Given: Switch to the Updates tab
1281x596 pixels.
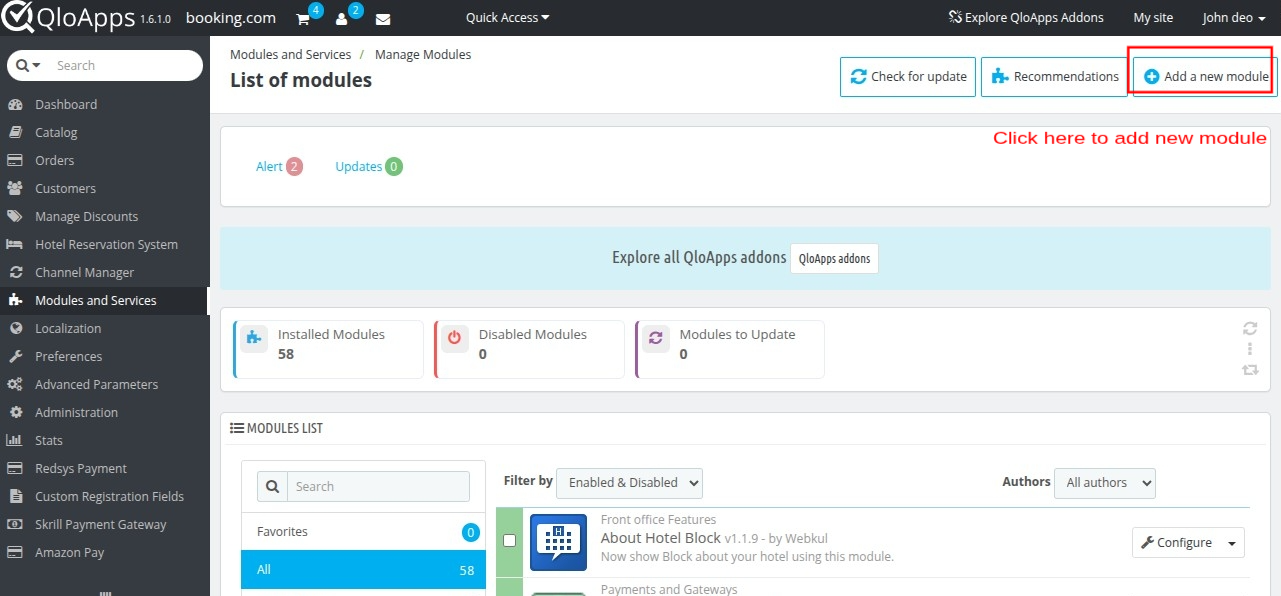Looking at the screenshot, I should 369,166.
